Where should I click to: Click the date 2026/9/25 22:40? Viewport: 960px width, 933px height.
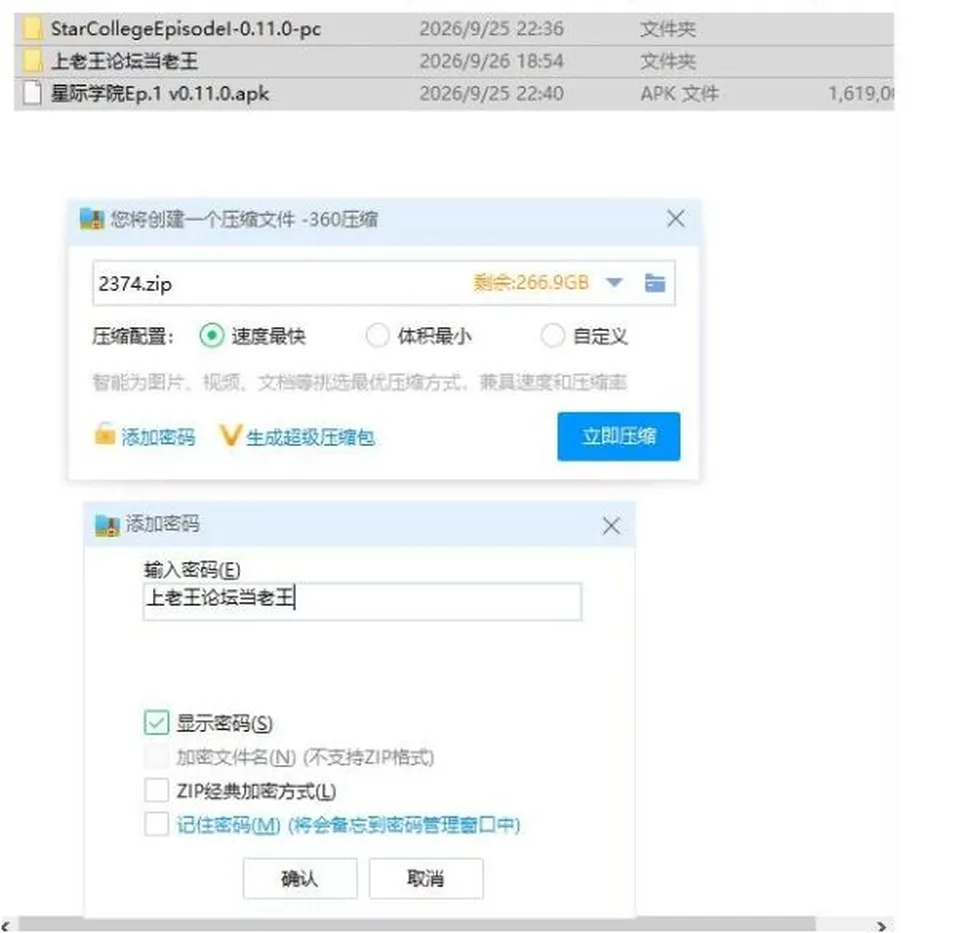[x=491, y=94]
